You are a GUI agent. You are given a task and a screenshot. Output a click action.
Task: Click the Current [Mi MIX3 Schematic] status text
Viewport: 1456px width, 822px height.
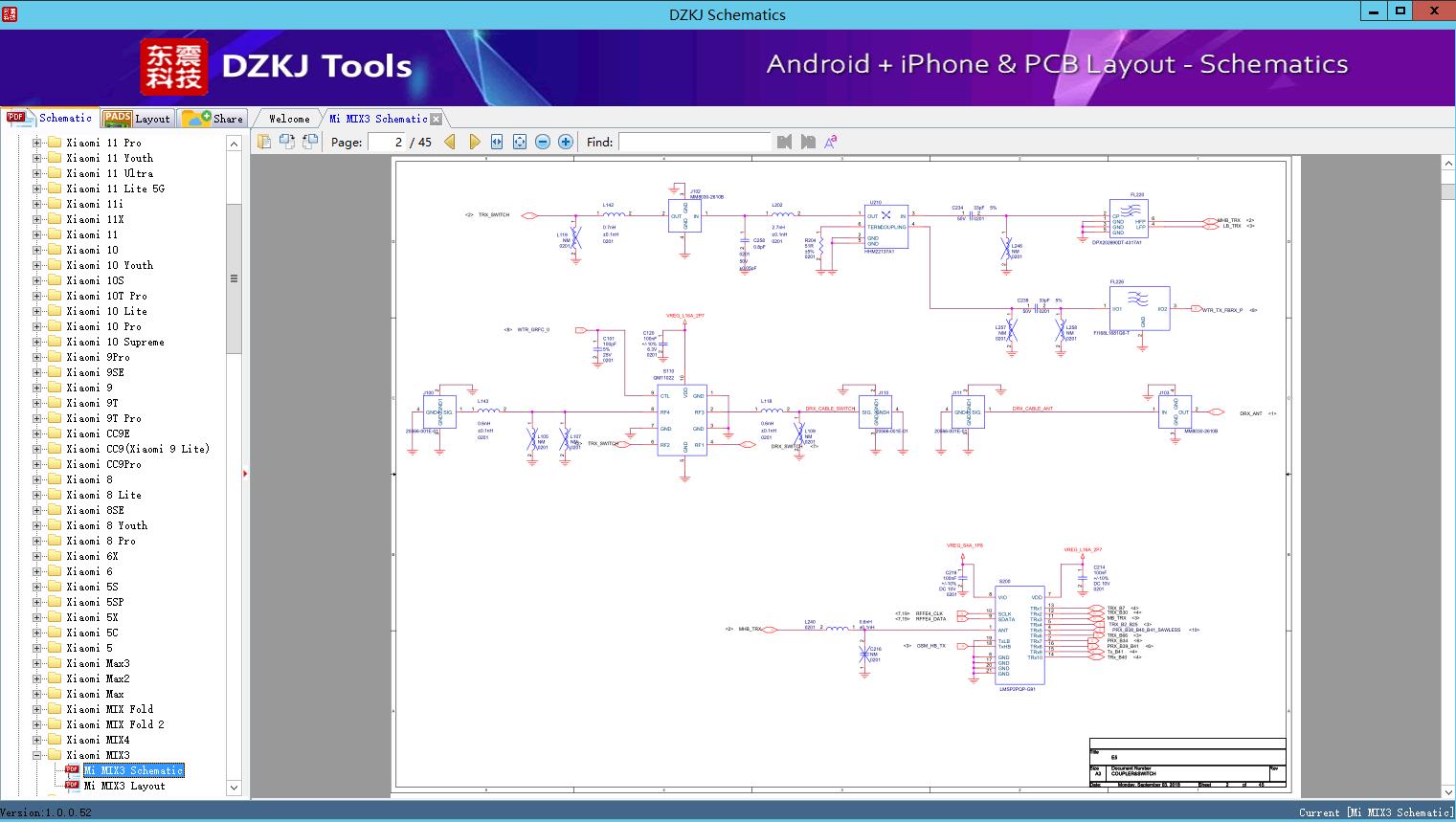(x=1377, y=812)
